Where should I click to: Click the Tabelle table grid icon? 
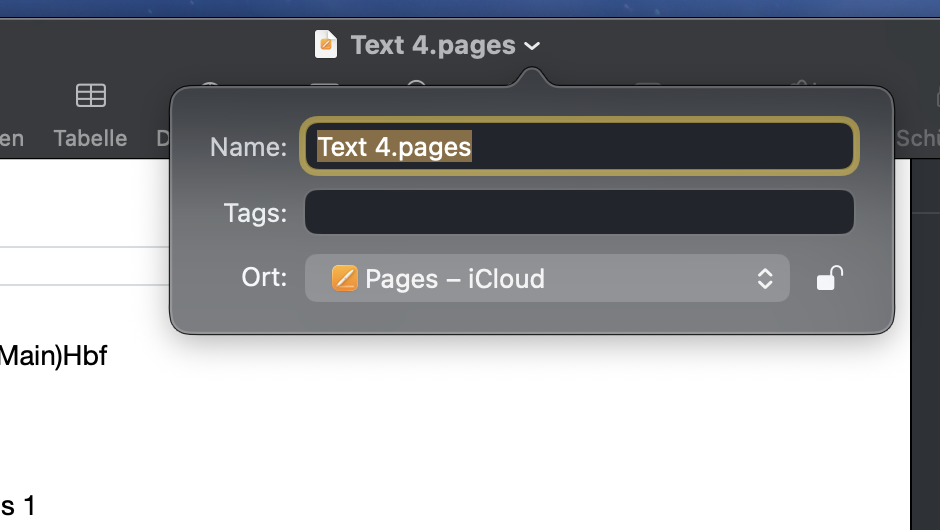[91, 96]
